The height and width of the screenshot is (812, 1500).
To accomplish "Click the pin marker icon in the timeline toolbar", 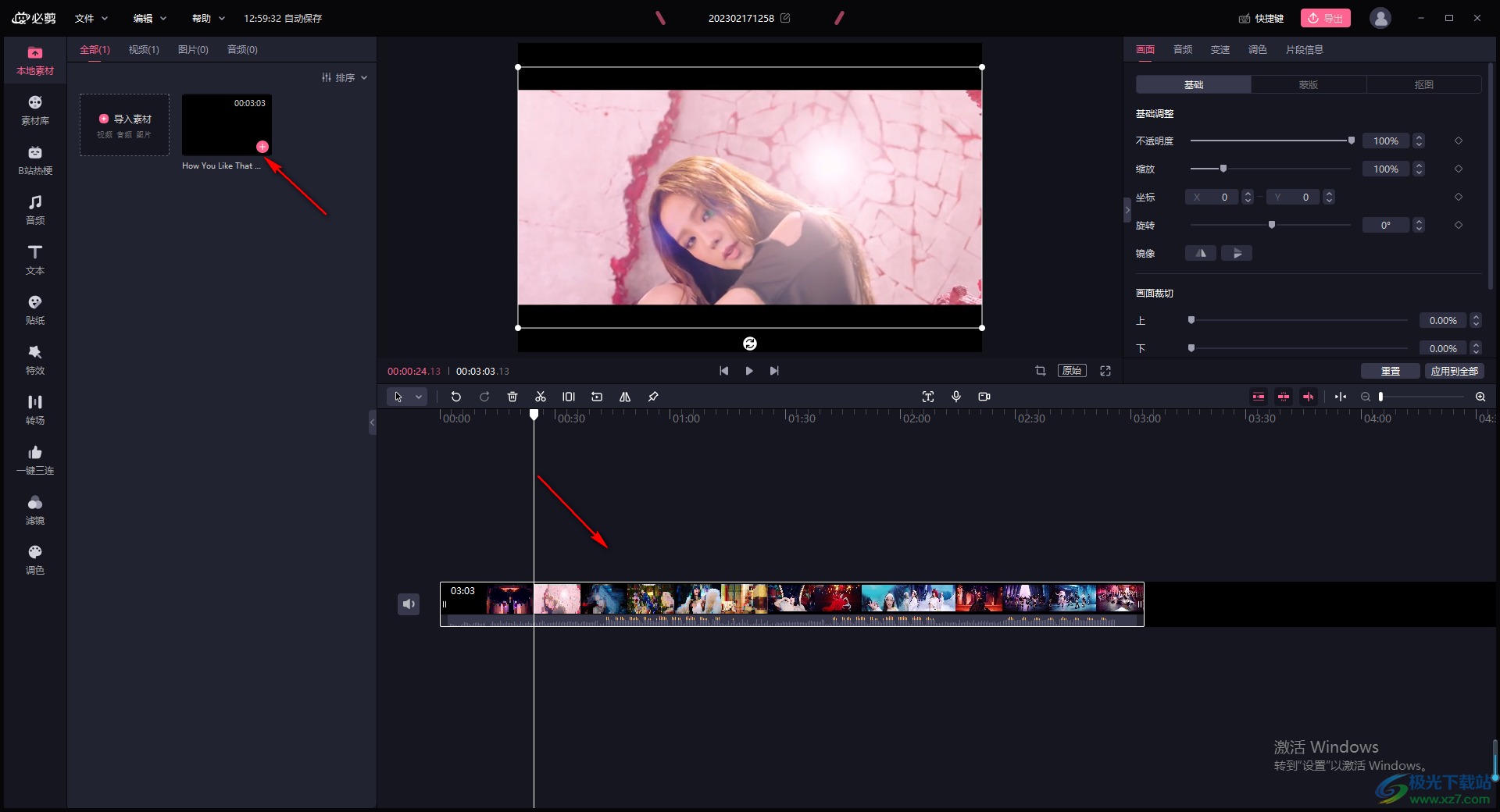I will point(653,397).
